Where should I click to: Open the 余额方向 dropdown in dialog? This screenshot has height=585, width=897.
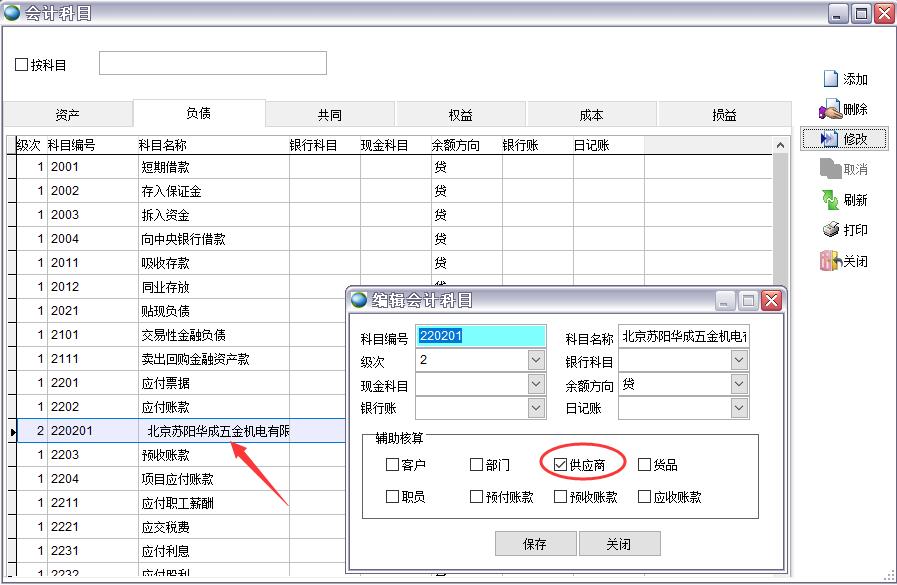click(x=739, y=384)
